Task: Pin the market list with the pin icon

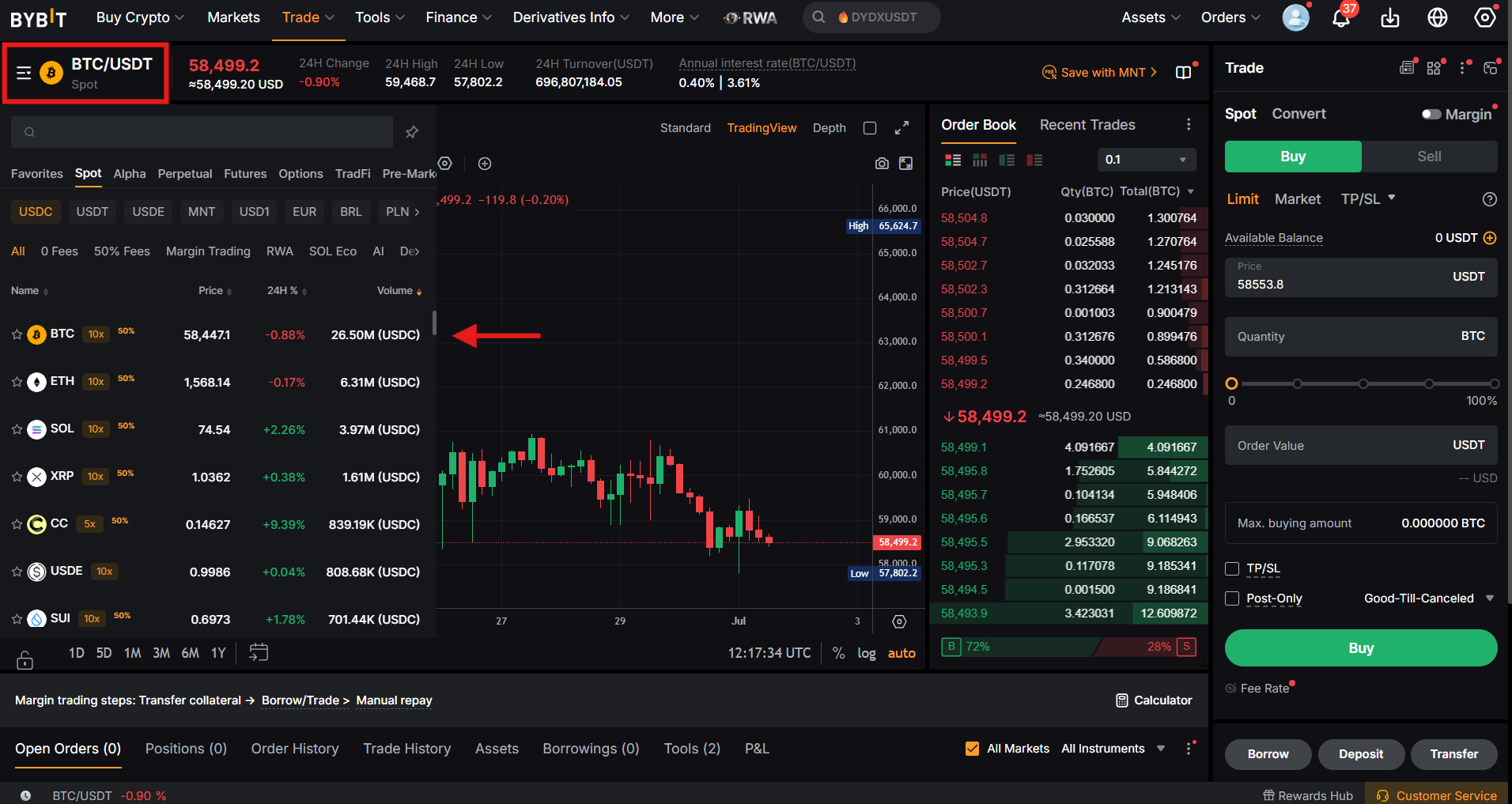Action: point(412,132)
